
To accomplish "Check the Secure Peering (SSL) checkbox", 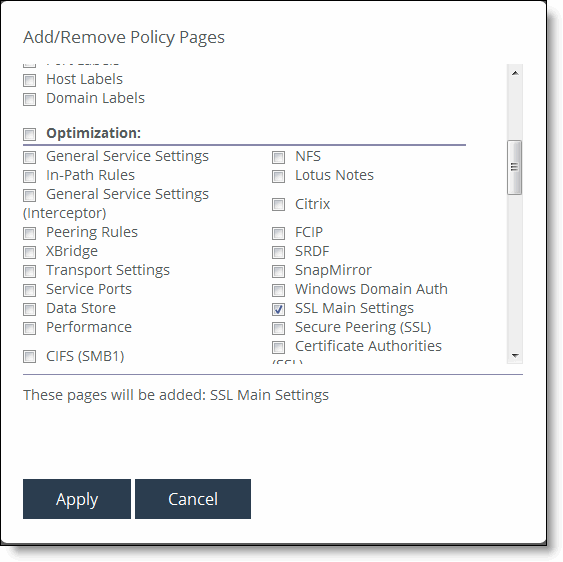I will point(278,328).
